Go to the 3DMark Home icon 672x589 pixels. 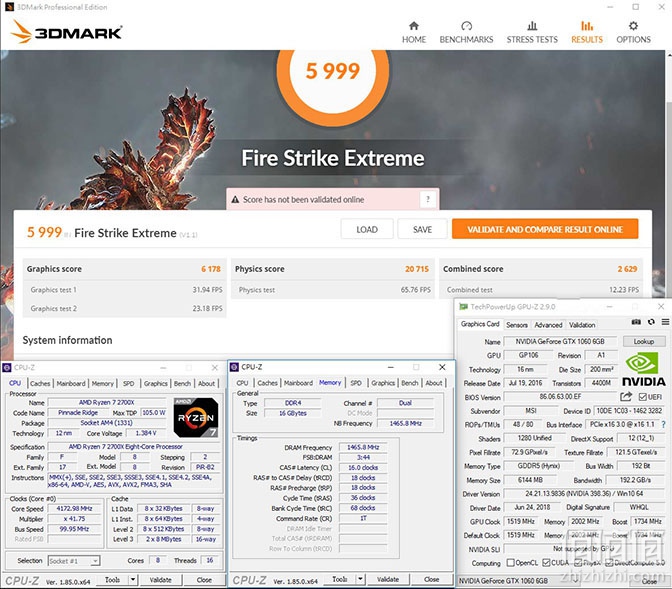click(414, 26)
